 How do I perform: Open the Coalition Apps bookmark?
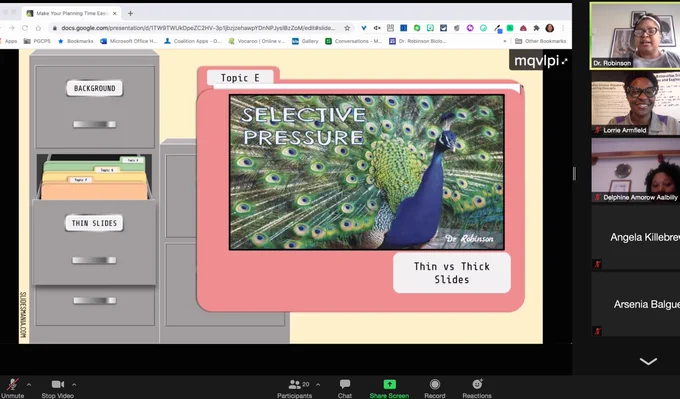[193, 41]
